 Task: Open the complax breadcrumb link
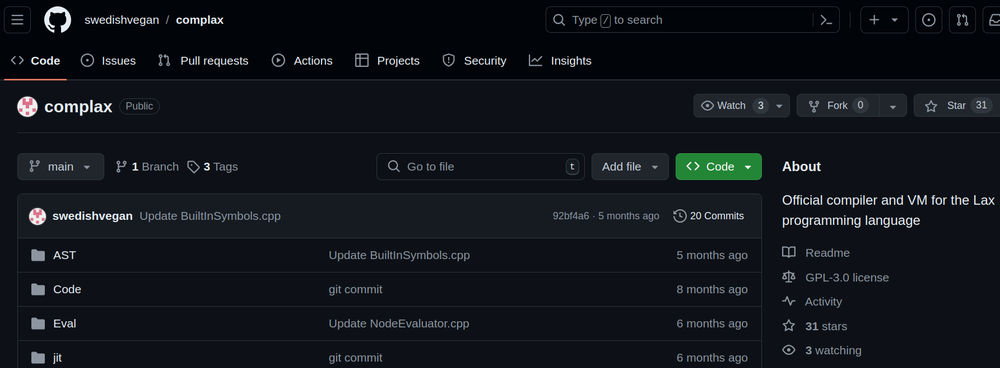coord(200,20)
